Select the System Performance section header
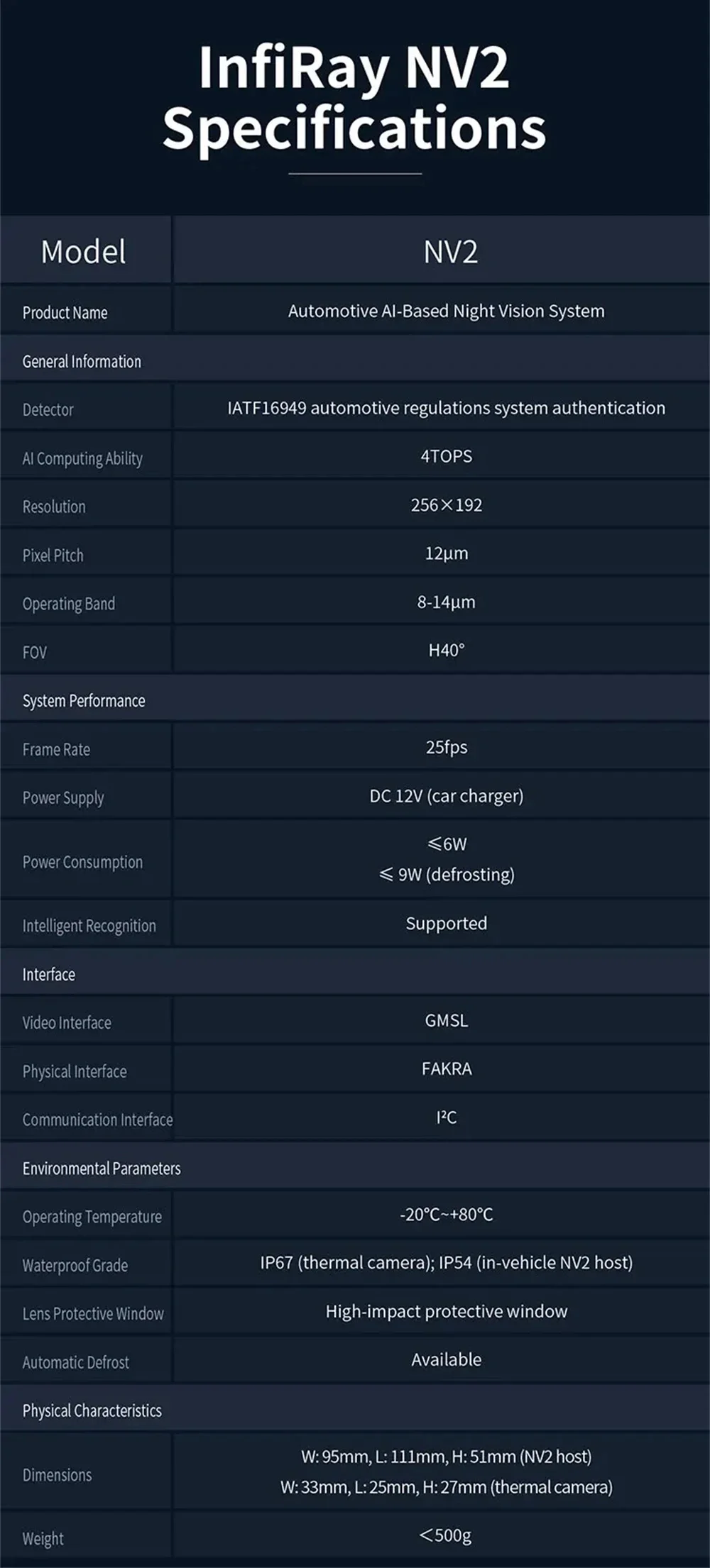The height and width of the screenshot is (1568, 710). (84, 701)
